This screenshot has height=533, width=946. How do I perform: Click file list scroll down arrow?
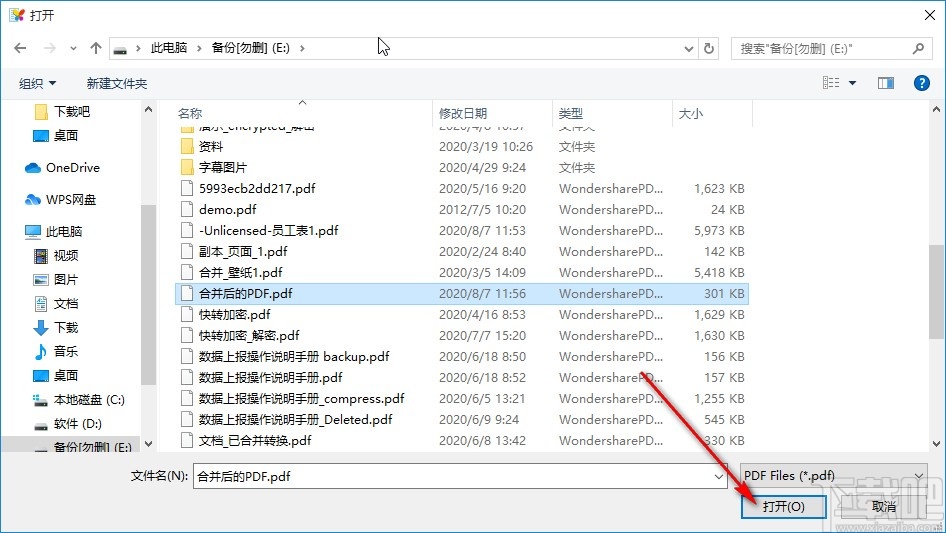[x=936, y=444]
